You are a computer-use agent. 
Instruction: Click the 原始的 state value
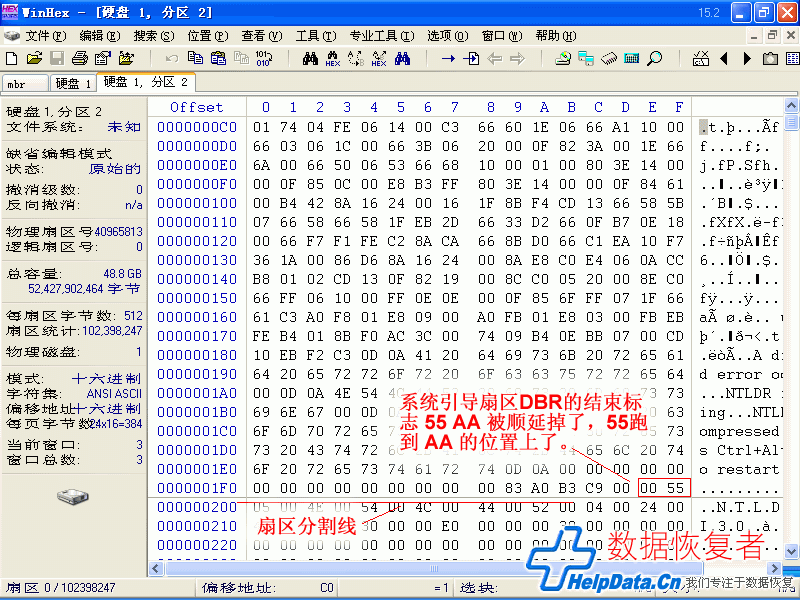(x=115, y=169)
